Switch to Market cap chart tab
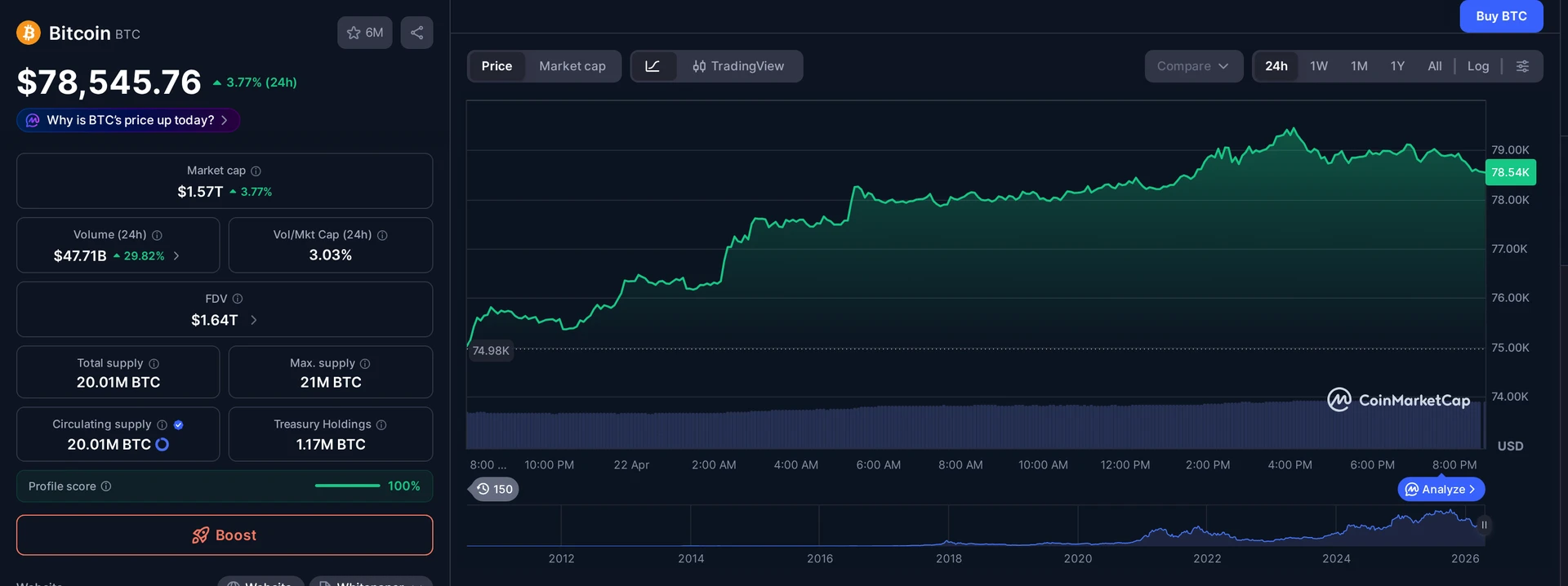This screenshot has width=1568, height=586. tap(572, 66)
